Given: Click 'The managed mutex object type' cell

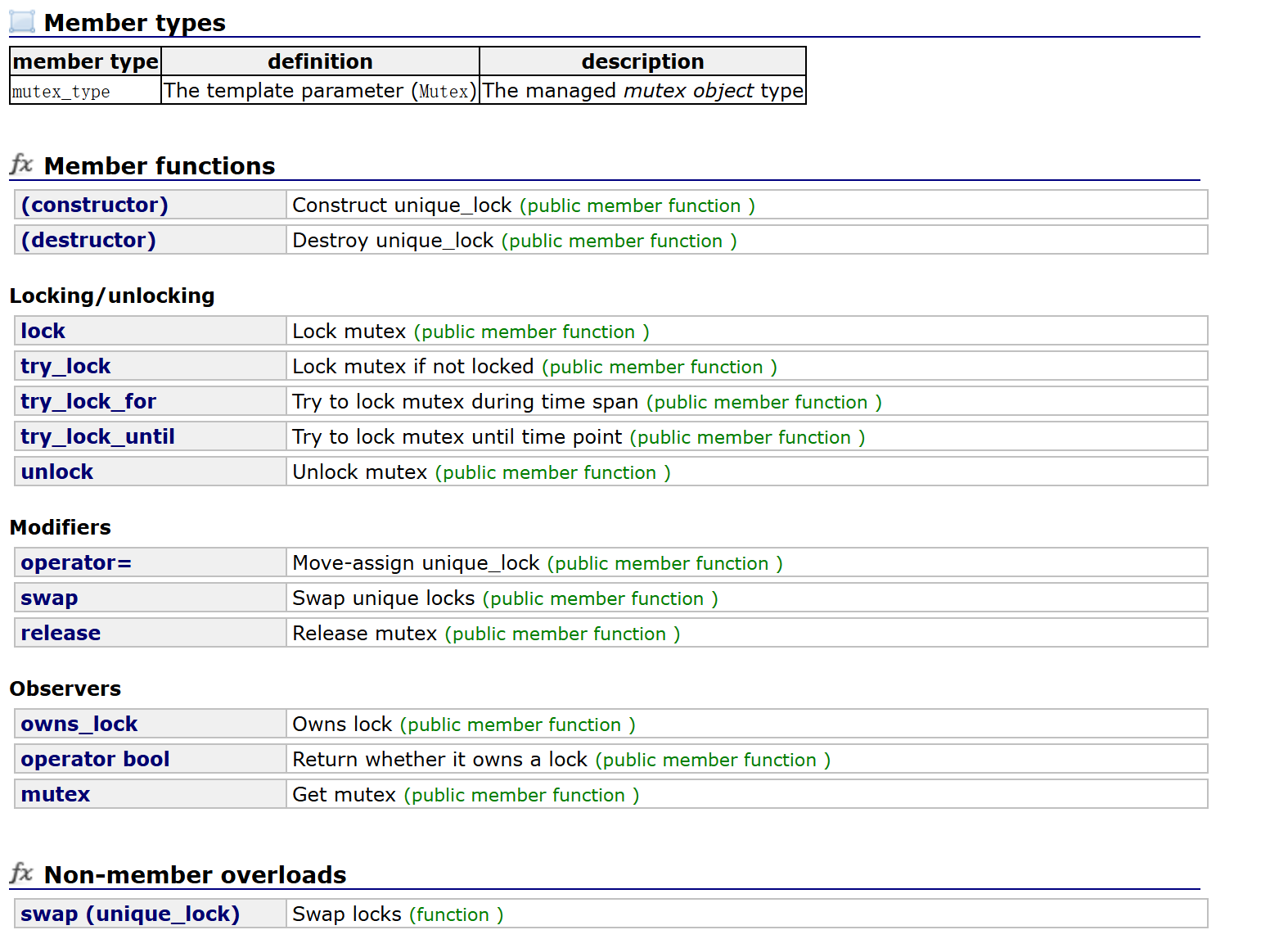Looking at the screenshot, I should click(x=642, y=91).
